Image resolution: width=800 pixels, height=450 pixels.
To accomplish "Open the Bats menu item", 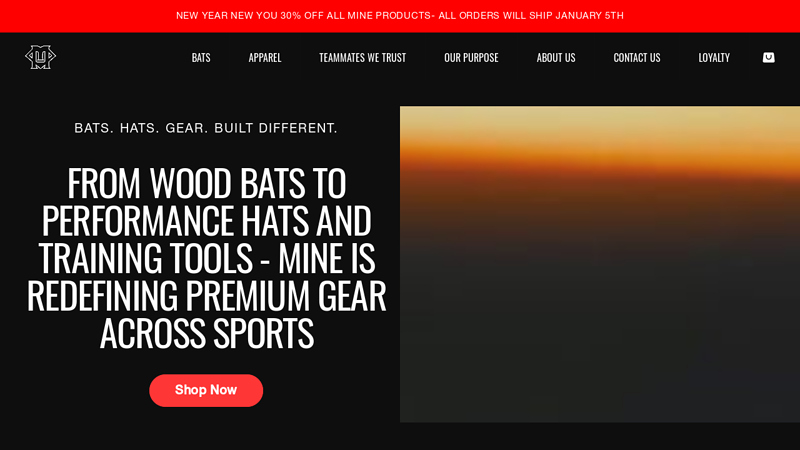I will 201,58.
